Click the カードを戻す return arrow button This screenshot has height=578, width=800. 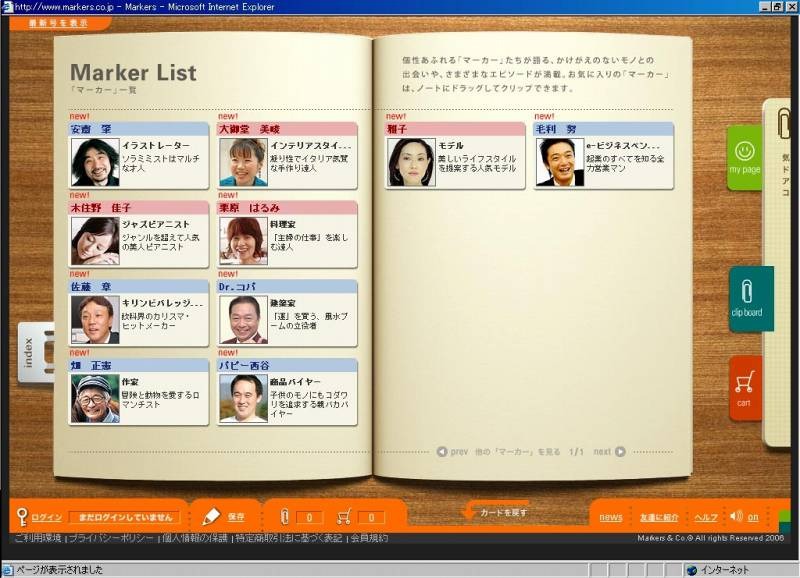[x=495, y=512]
